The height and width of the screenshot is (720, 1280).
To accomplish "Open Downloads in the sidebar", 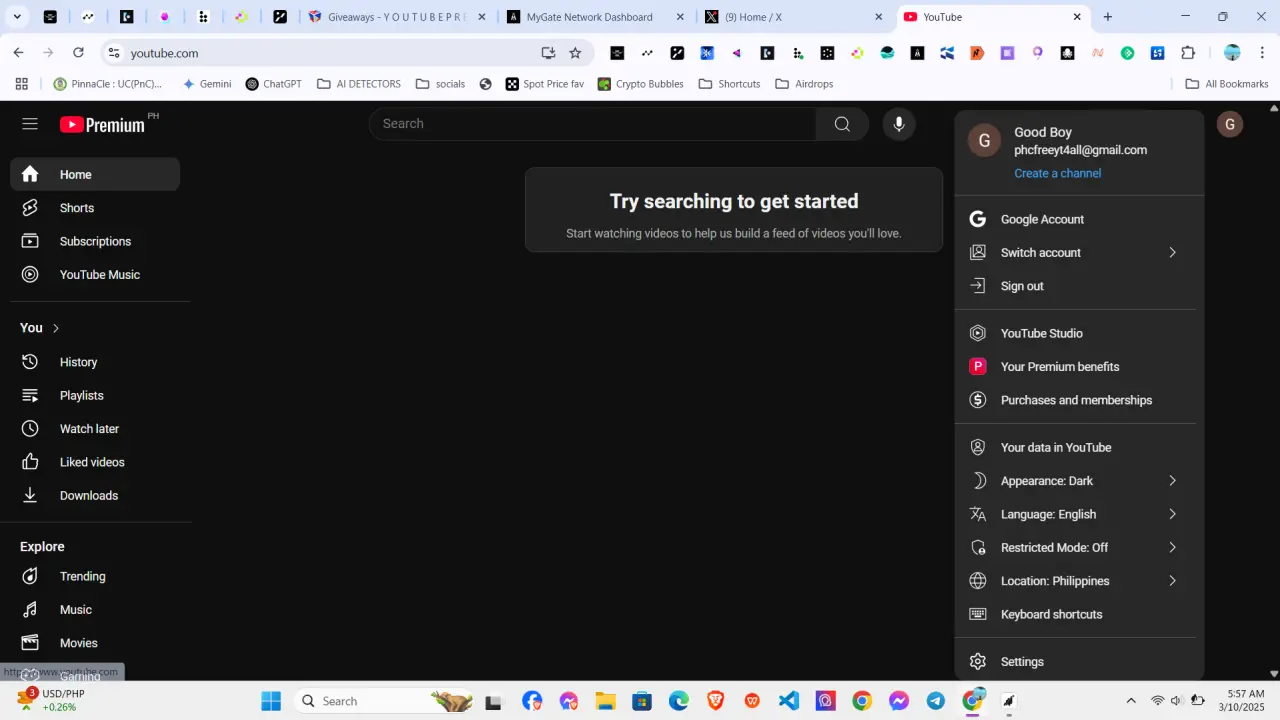I will [95, 495].
